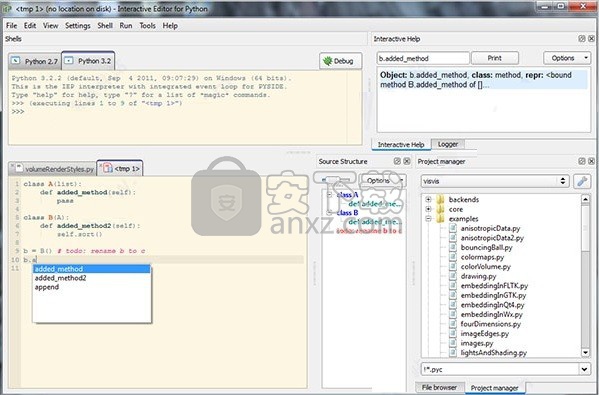Click the Print button in Interactive Help
The width and height of the screenshot is (599, 395).
click(x=495, y=58)
